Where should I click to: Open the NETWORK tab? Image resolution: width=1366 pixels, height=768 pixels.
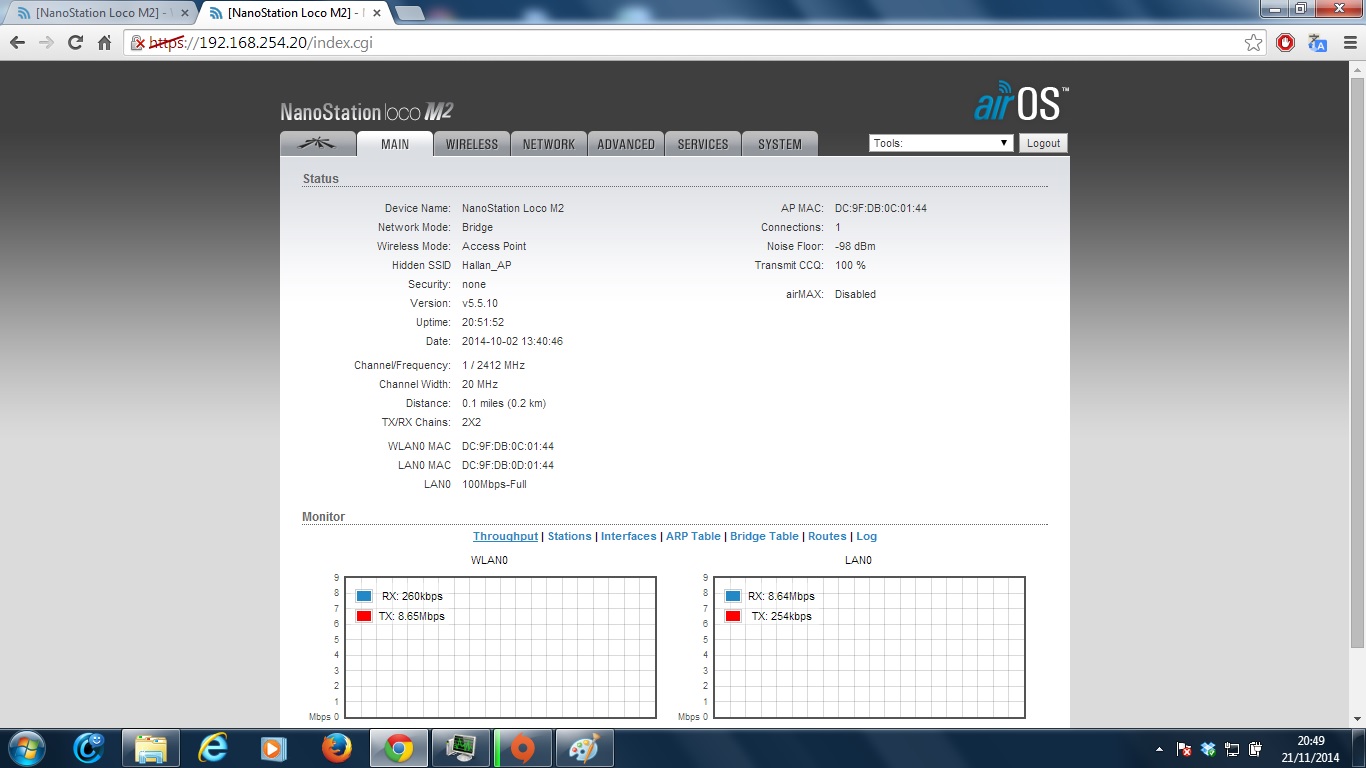(x=549, y=144)
